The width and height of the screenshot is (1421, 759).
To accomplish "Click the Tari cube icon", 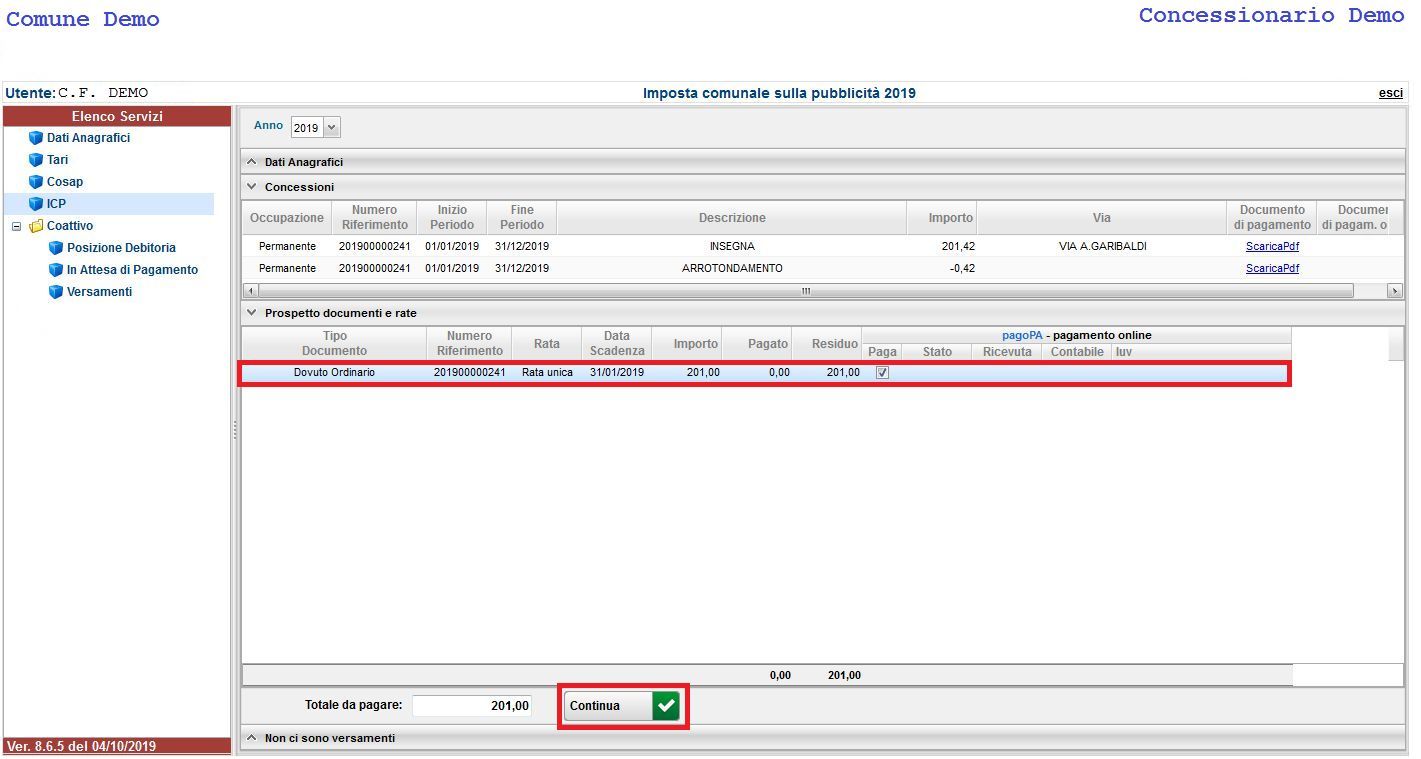I will [x=36, y=160].
